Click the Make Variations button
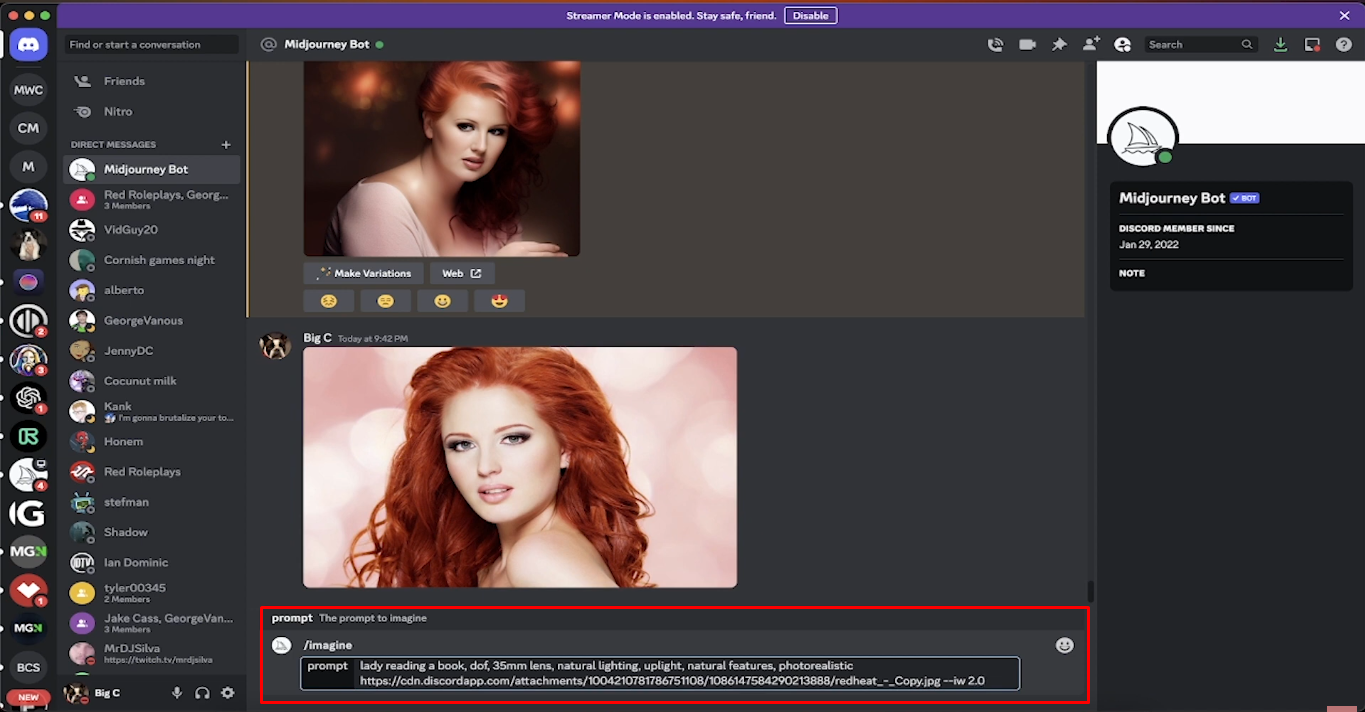The width and height of the screenshot is (1365, 712). click(x=362, y=272)
